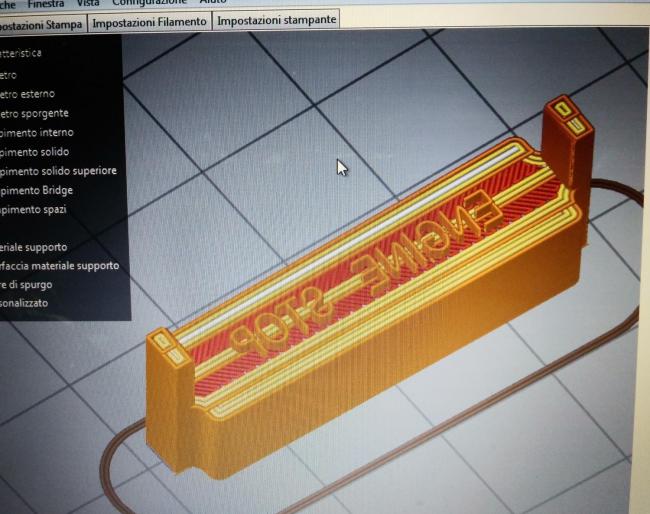This screenshot has width=650, height=514.
Task: Click the 'rfaccia materiale supporto' legend entry
Action: [60, 265]
